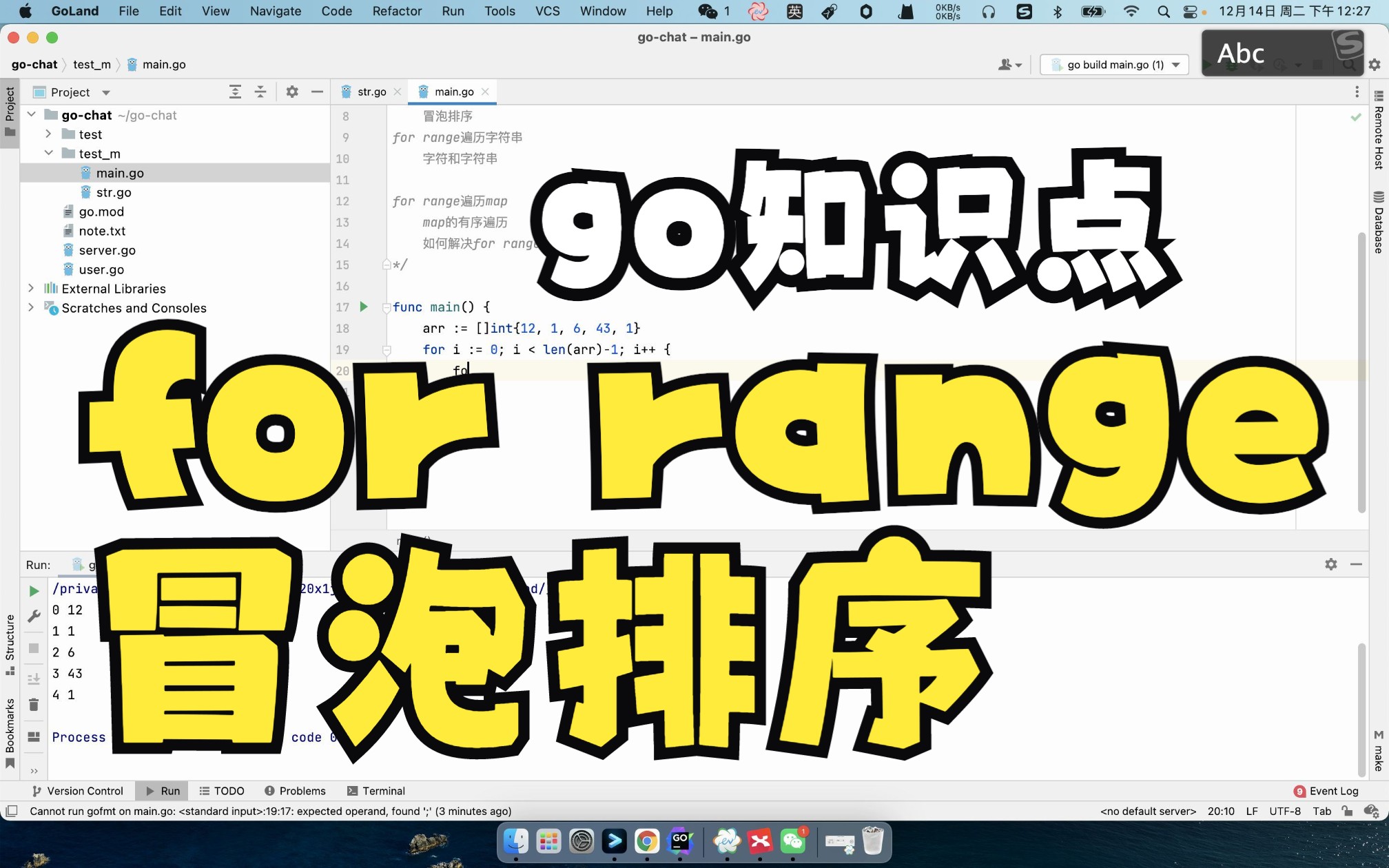Expand External Libraries
This screenshot has width=1389, height=868.
[x=30, y=288]
